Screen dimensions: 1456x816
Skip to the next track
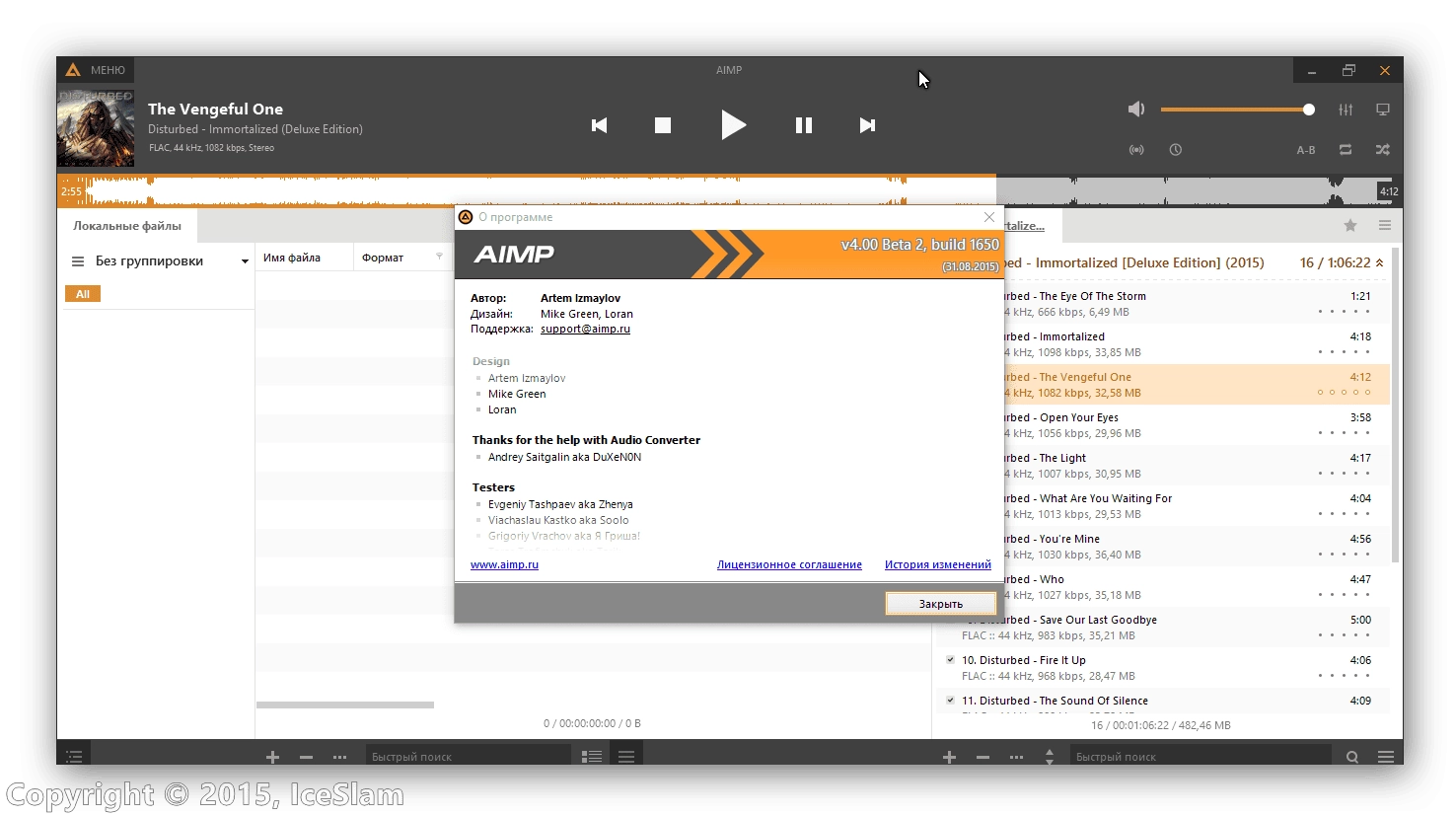point(867,125)
